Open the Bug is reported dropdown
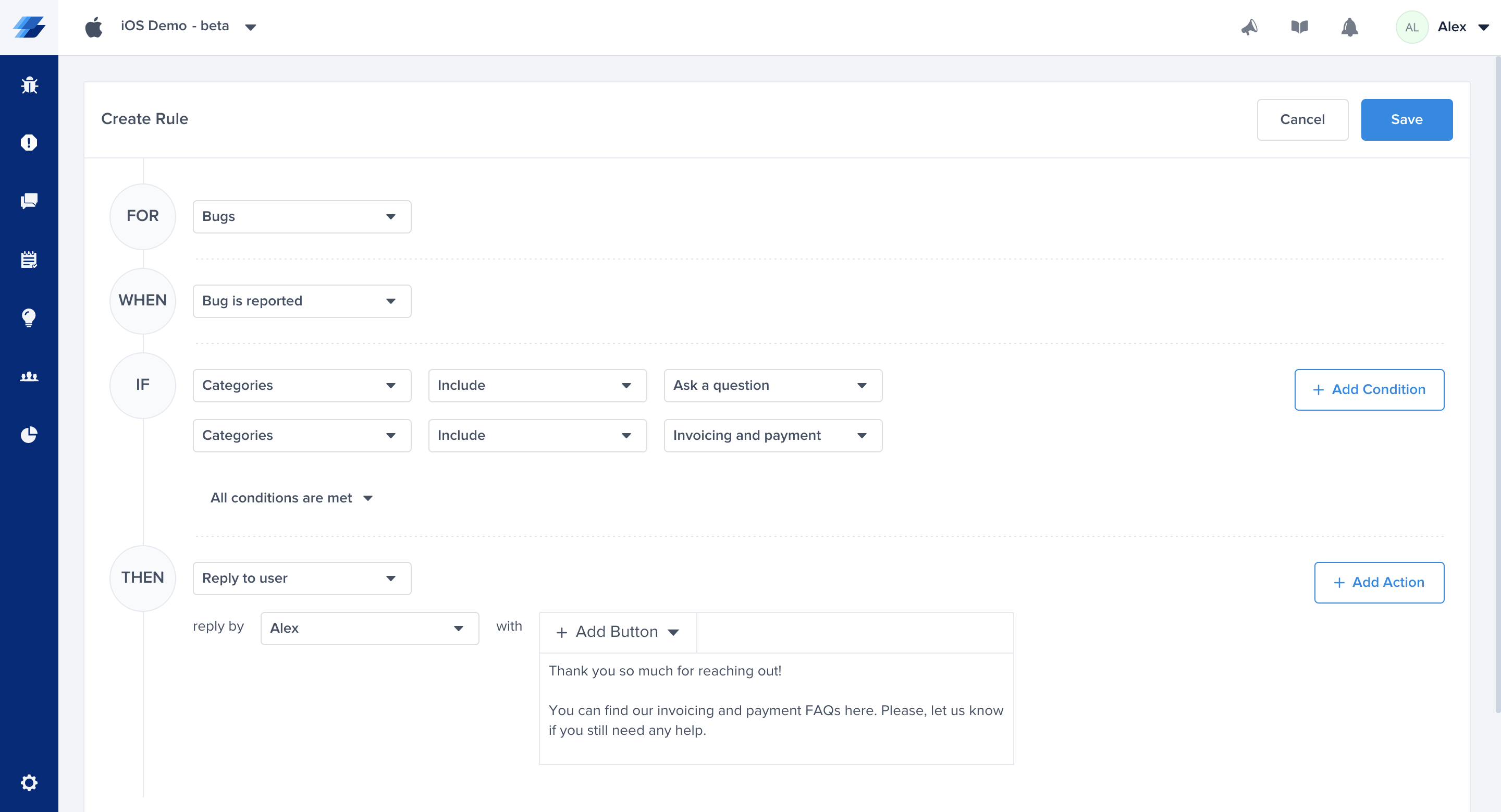The image size is (1501, 812). (x=301, y=301)
